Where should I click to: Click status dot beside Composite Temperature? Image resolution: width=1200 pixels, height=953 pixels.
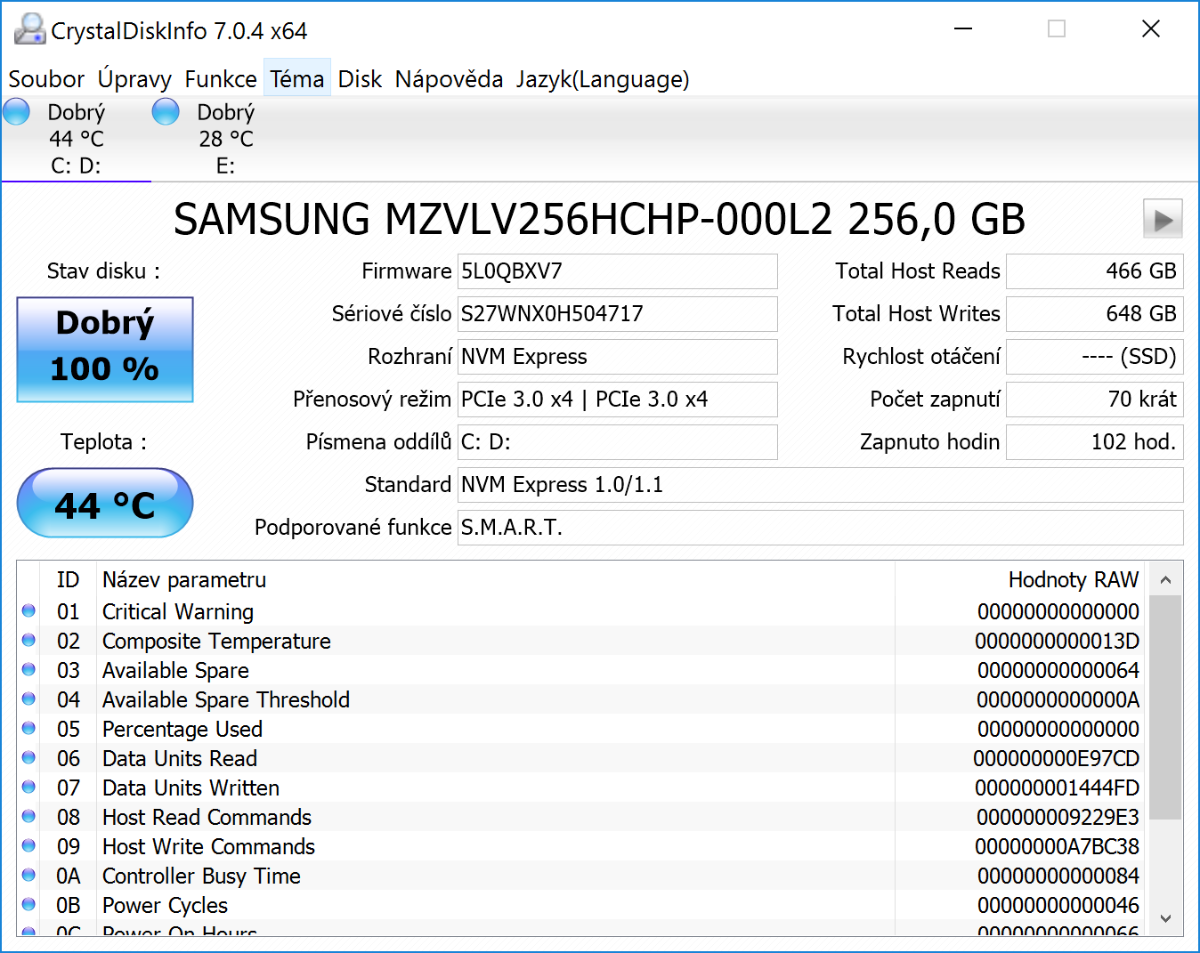click(28, 641)
